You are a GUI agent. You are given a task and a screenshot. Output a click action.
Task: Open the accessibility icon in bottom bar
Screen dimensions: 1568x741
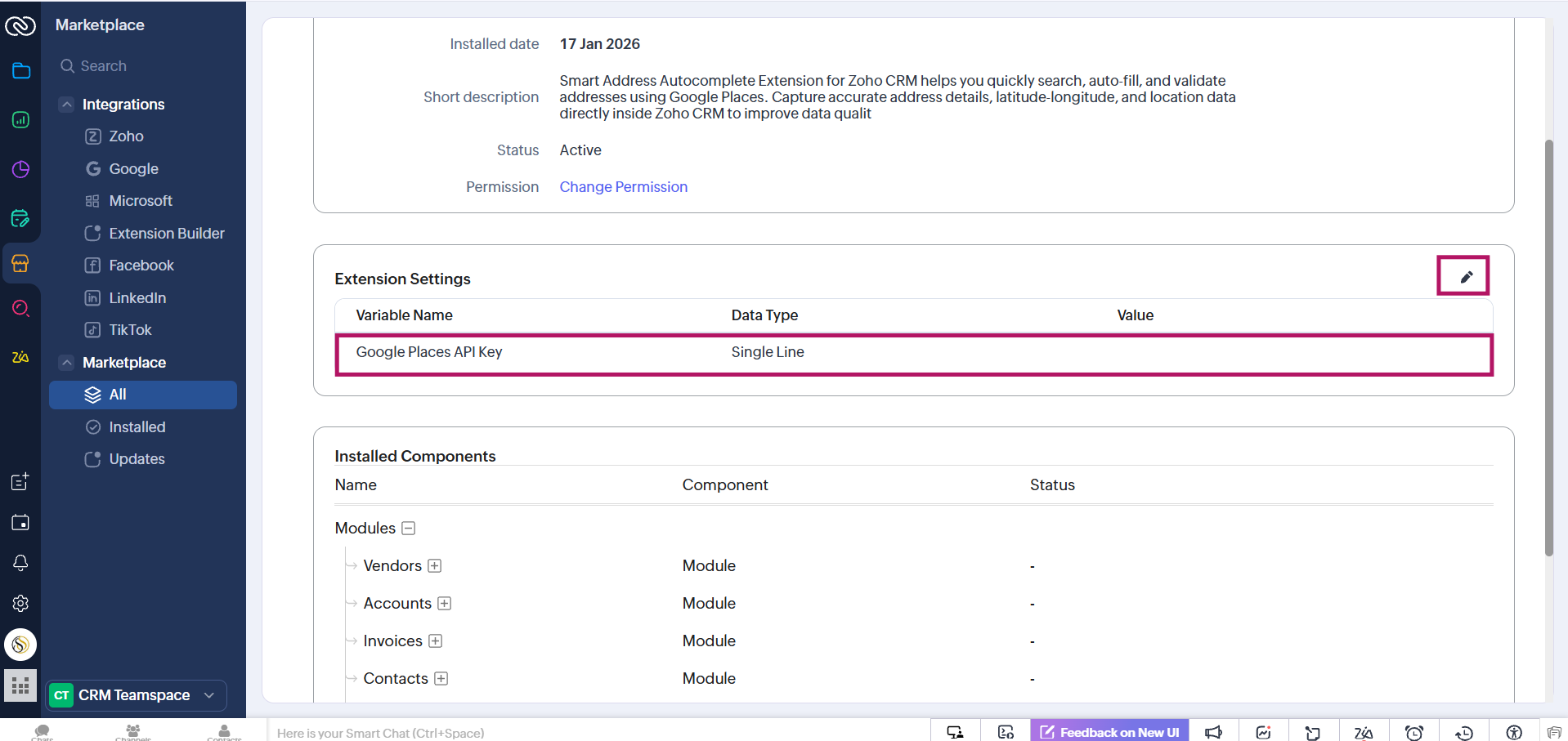click(x=1512, y=731)
